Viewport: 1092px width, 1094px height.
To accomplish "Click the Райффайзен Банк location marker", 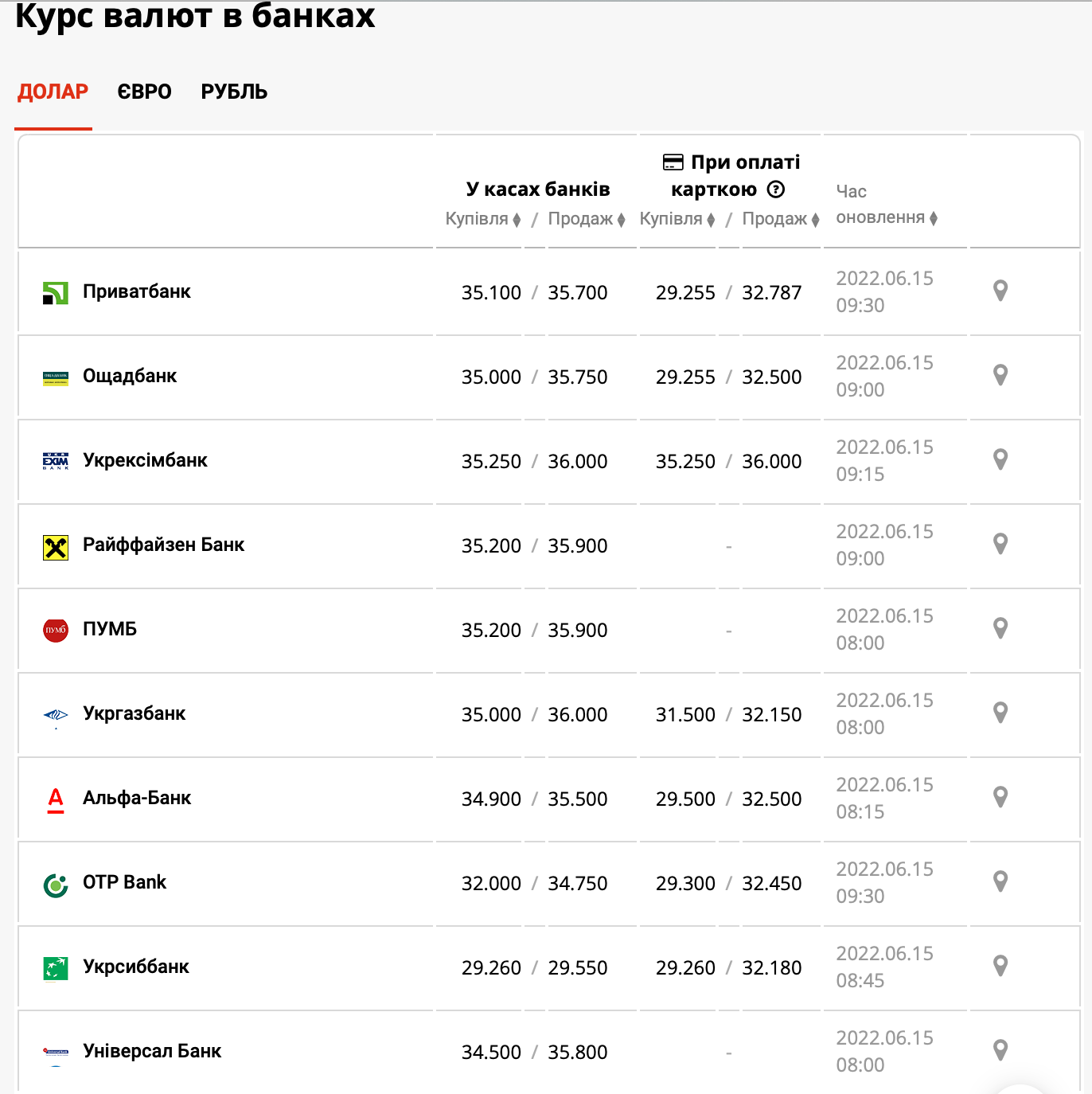I will click(1000, 544).
